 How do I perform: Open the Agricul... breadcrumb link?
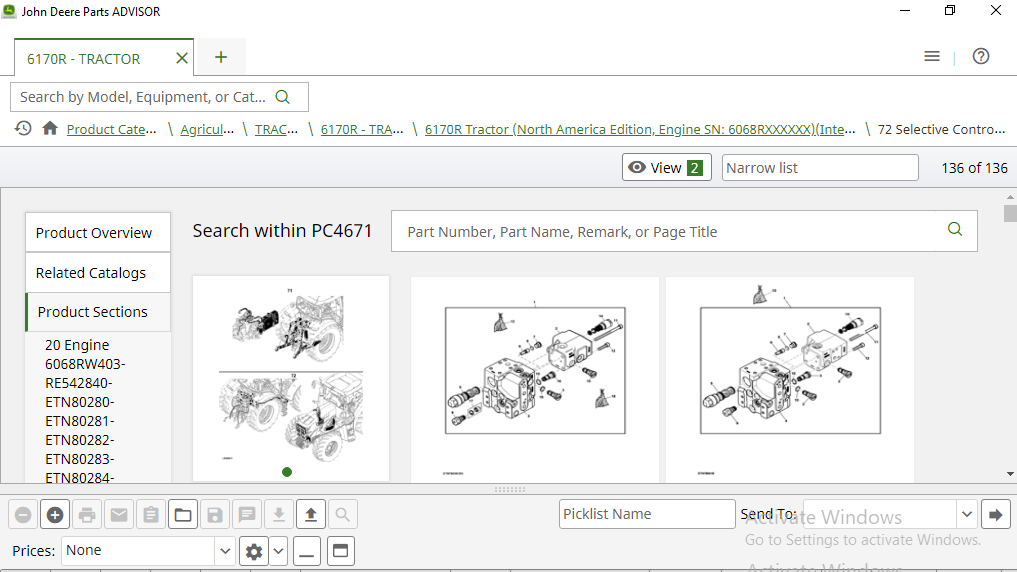pos(207,129)
